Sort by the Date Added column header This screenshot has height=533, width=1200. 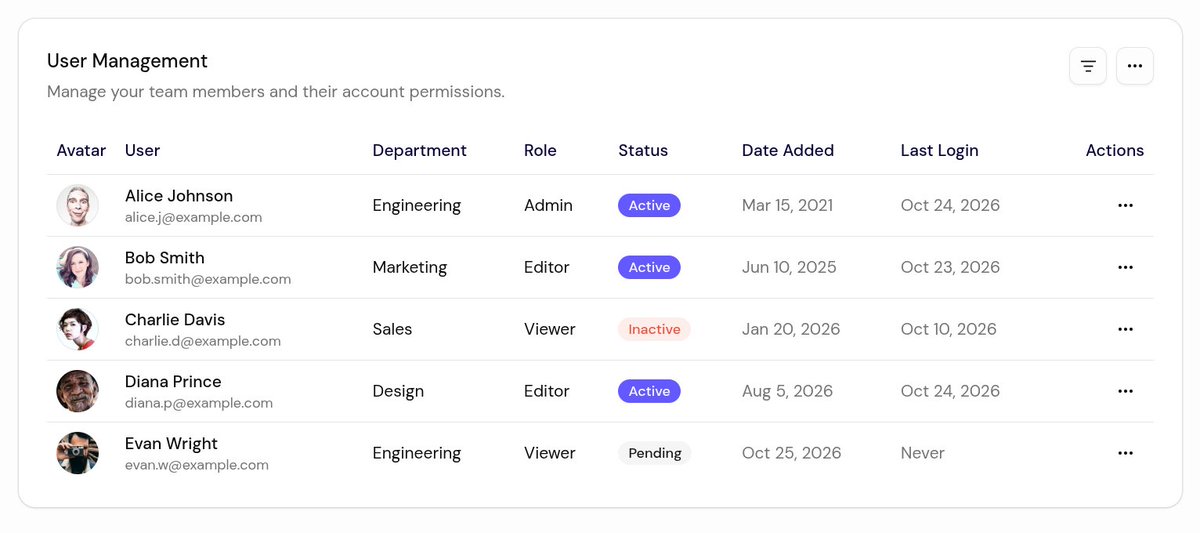pyautogui.click(x=788, y=150)
